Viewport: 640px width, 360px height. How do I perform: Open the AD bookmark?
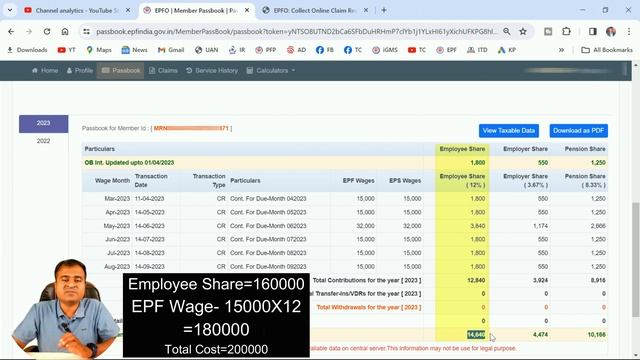pos(296,50)
